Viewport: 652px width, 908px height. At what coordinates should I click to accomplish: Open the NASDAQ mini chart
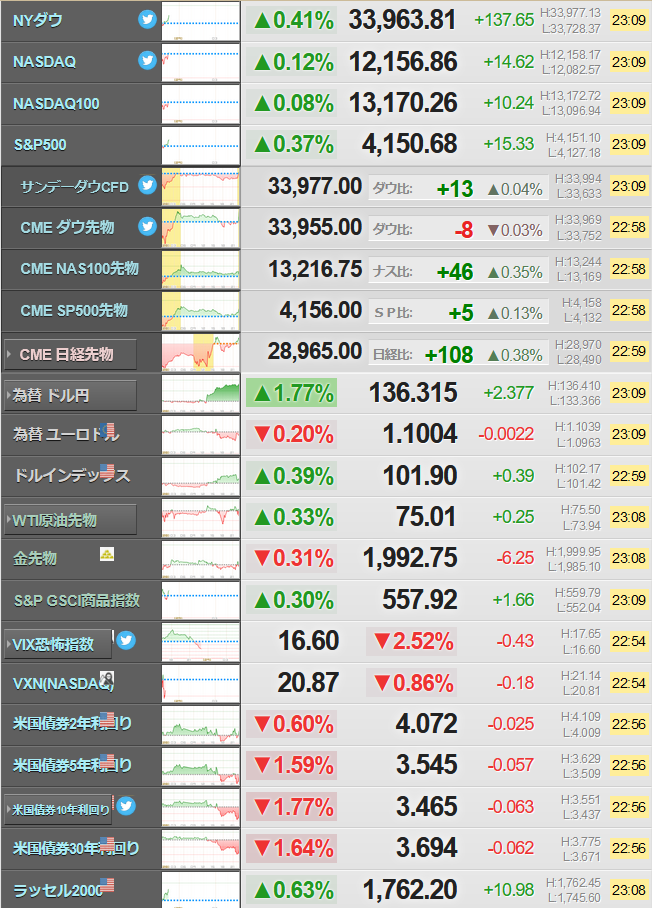pos(200,62)
